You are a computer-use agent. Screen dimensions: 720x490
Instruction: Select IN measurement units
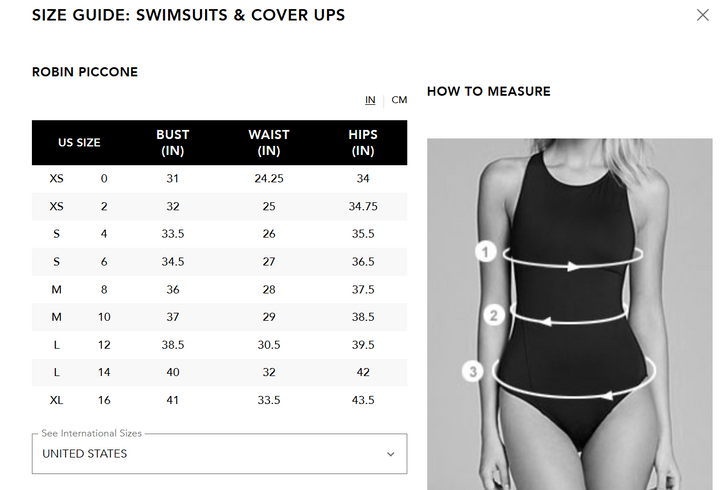coord(370,100)
